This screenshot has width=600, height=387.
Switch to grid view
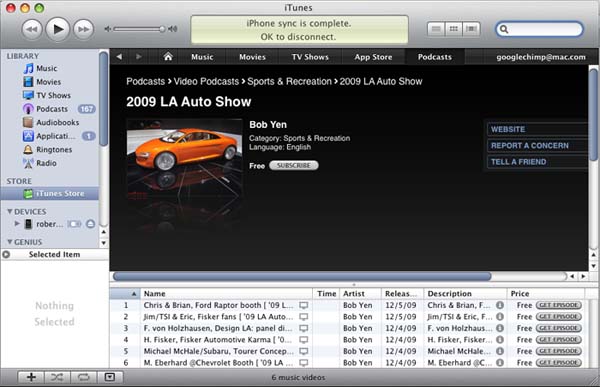point(453,29)
